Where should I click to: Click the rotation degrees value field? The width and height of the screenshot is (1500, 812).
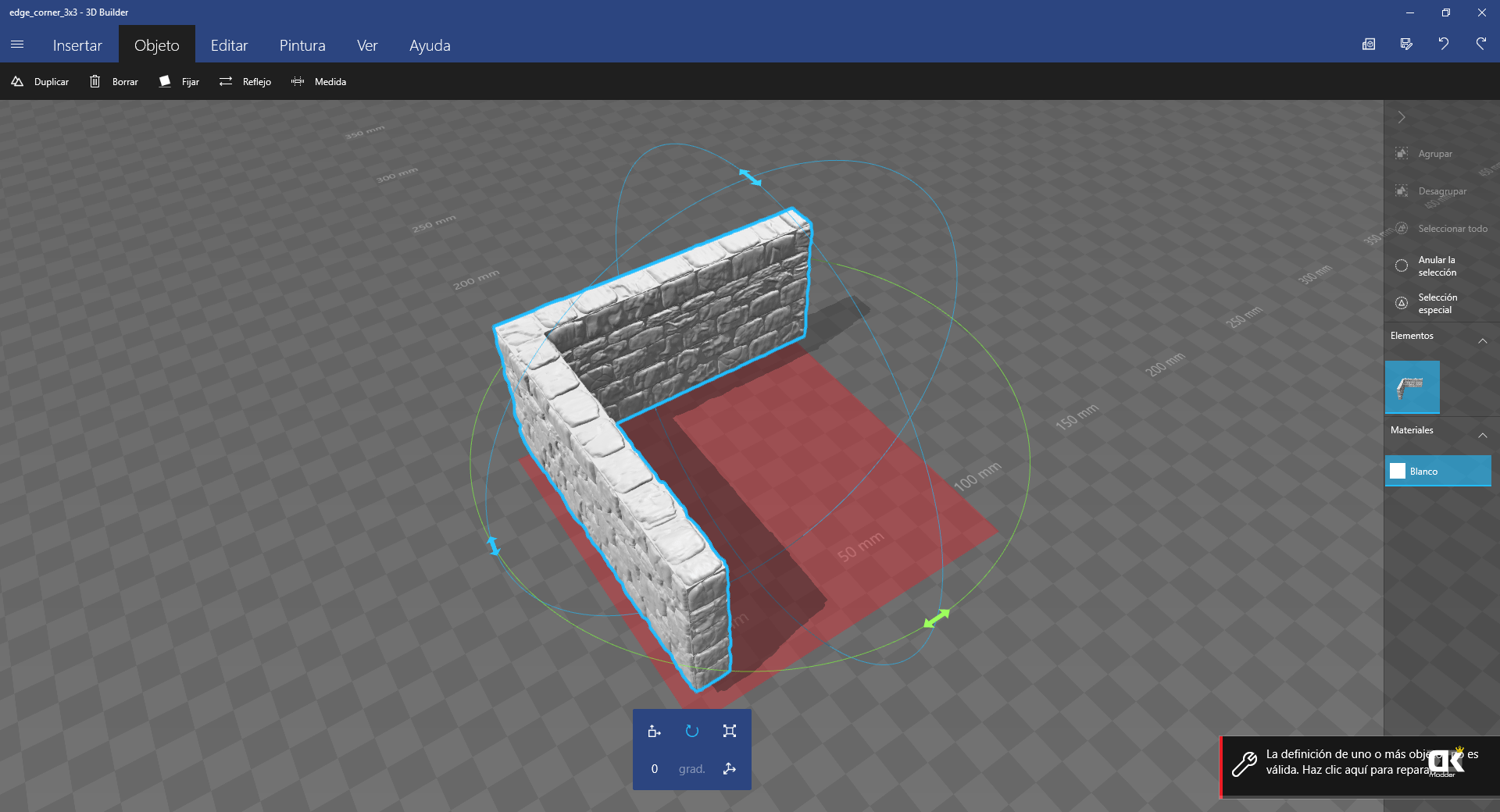click(655, 769)
